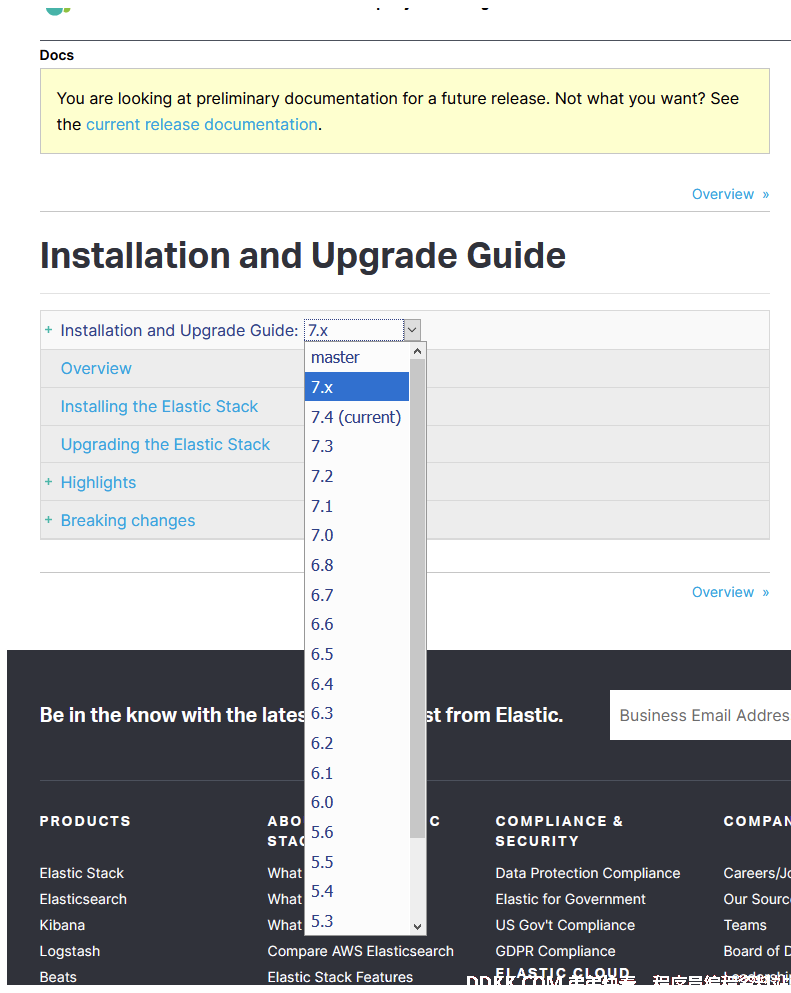Viewport: 791px width, 993px height.
Task: Expand the Highlights plus icon
Action: point(48,482)
